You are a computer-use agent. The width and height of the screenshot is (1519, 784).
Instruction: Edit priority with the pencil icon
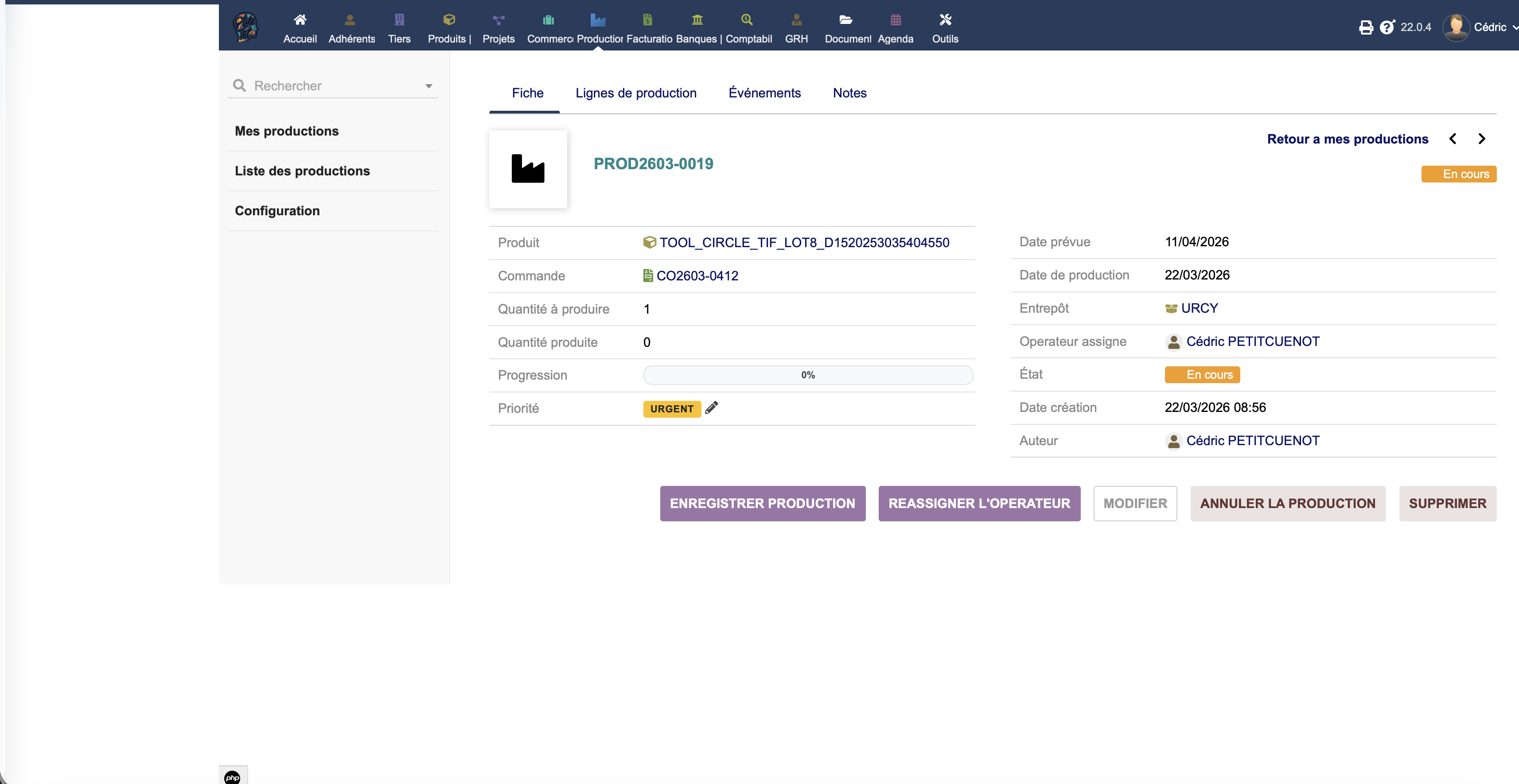[712, 408]
